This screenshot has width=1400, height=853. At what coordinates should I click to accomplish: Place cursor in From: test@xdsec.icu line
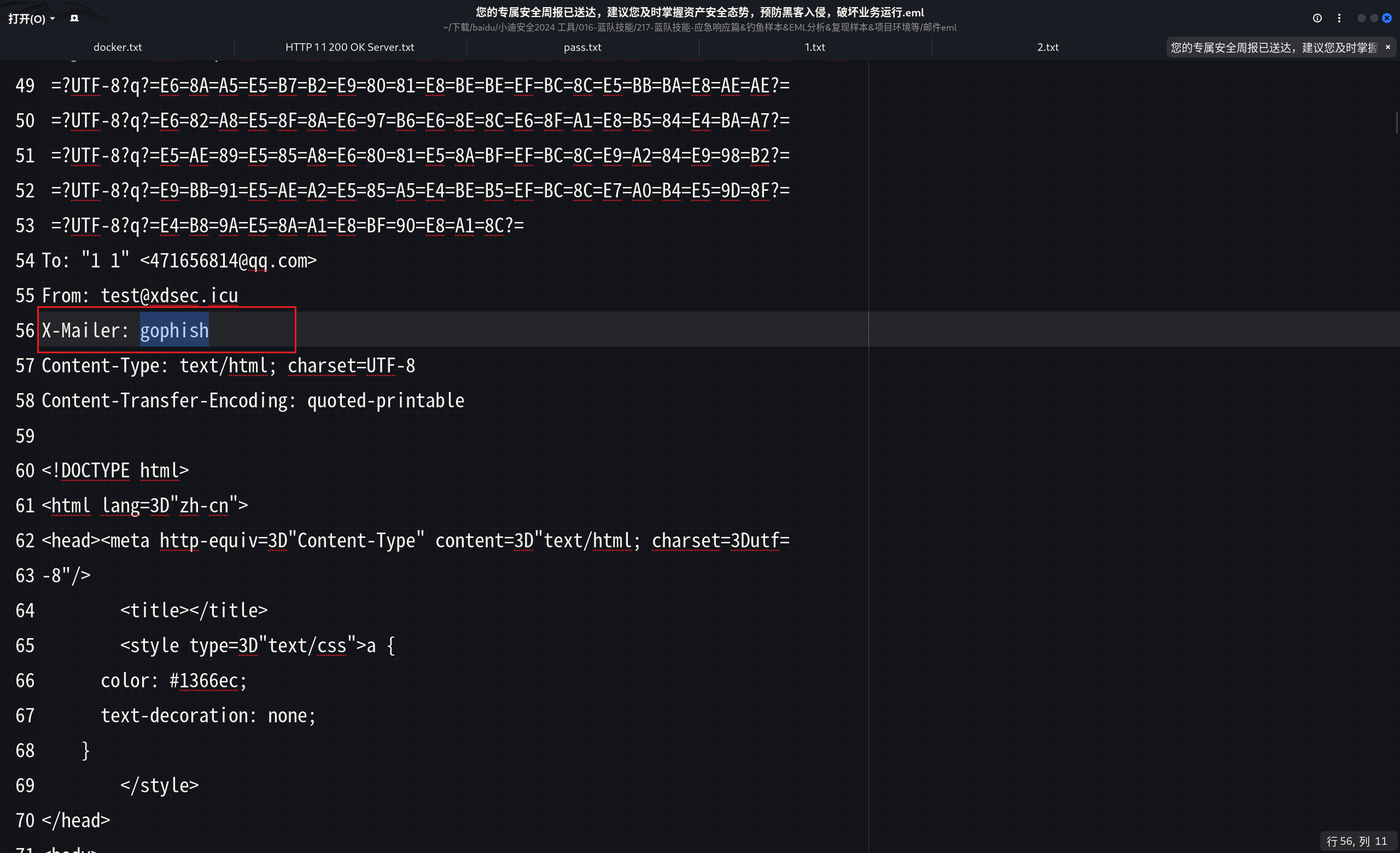[x=170, y=296]
